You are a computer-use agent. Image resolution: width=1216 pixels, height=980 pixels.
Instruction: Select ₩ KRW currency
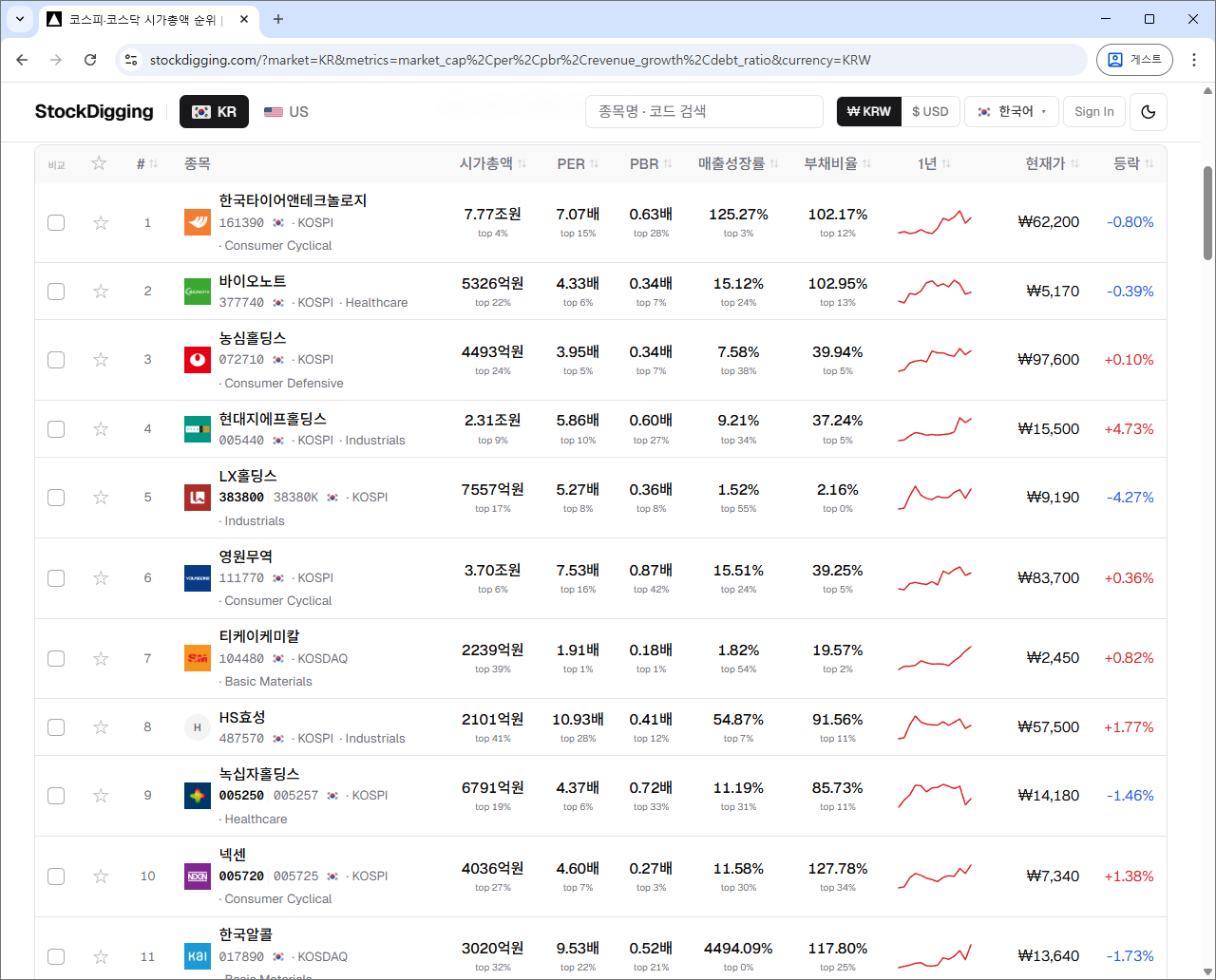[x=869, y=112]
